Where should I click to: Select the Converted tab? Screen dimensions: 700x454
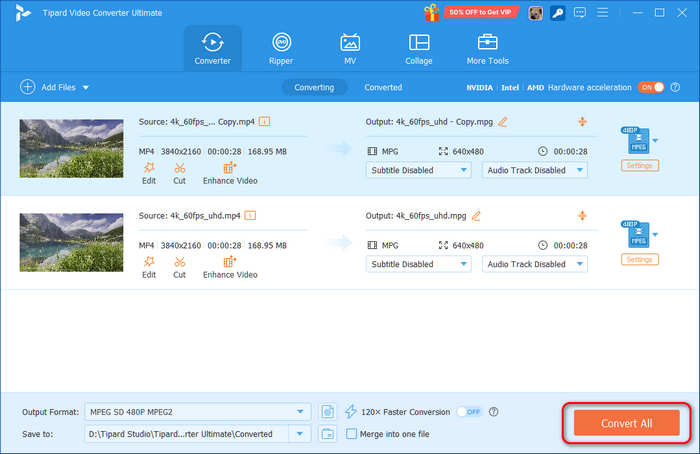[383, 87]
